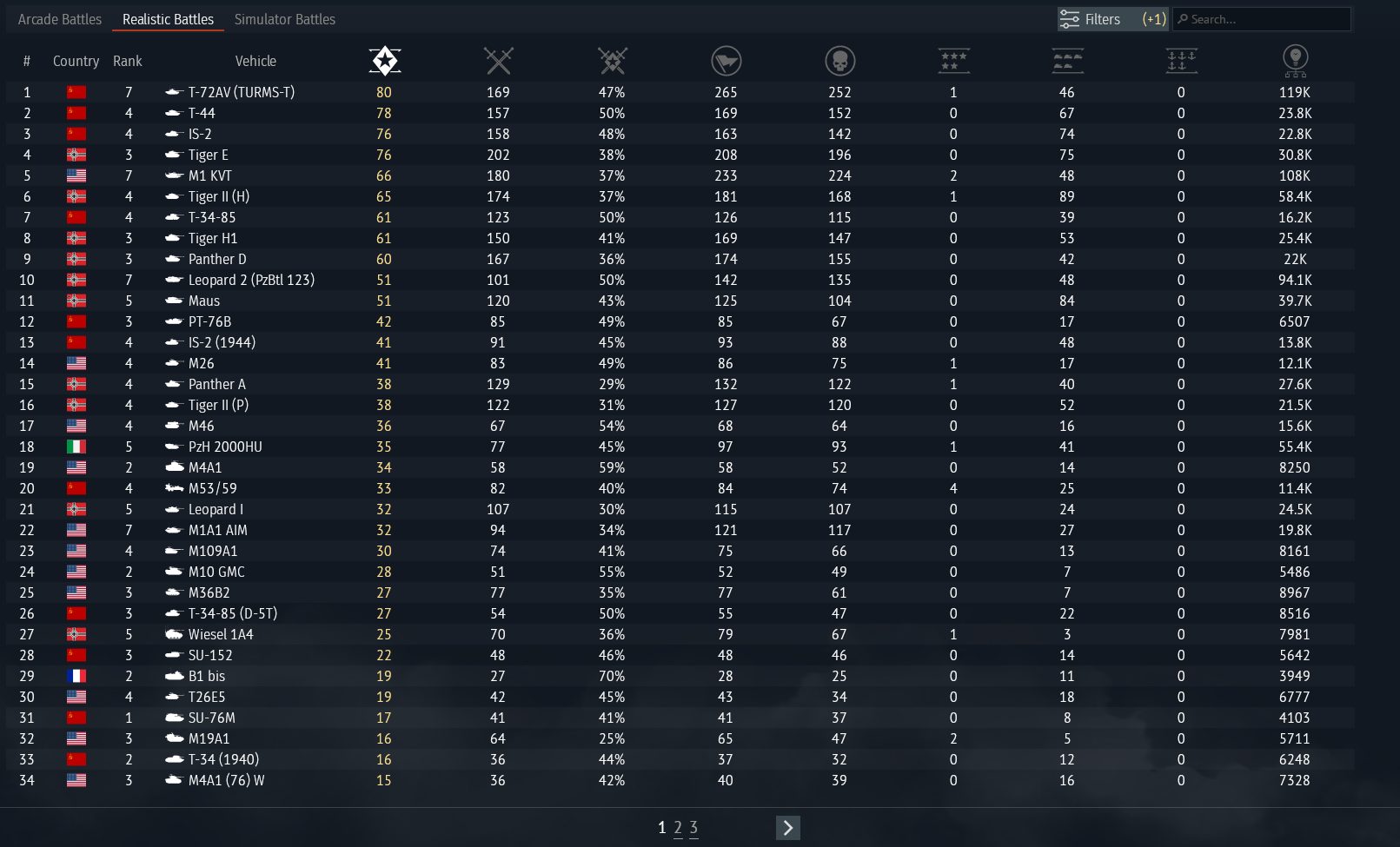
Task: Click the Soviet flag in the T-72AV (TURMS-T) row
Action: (x=76, y=92)
